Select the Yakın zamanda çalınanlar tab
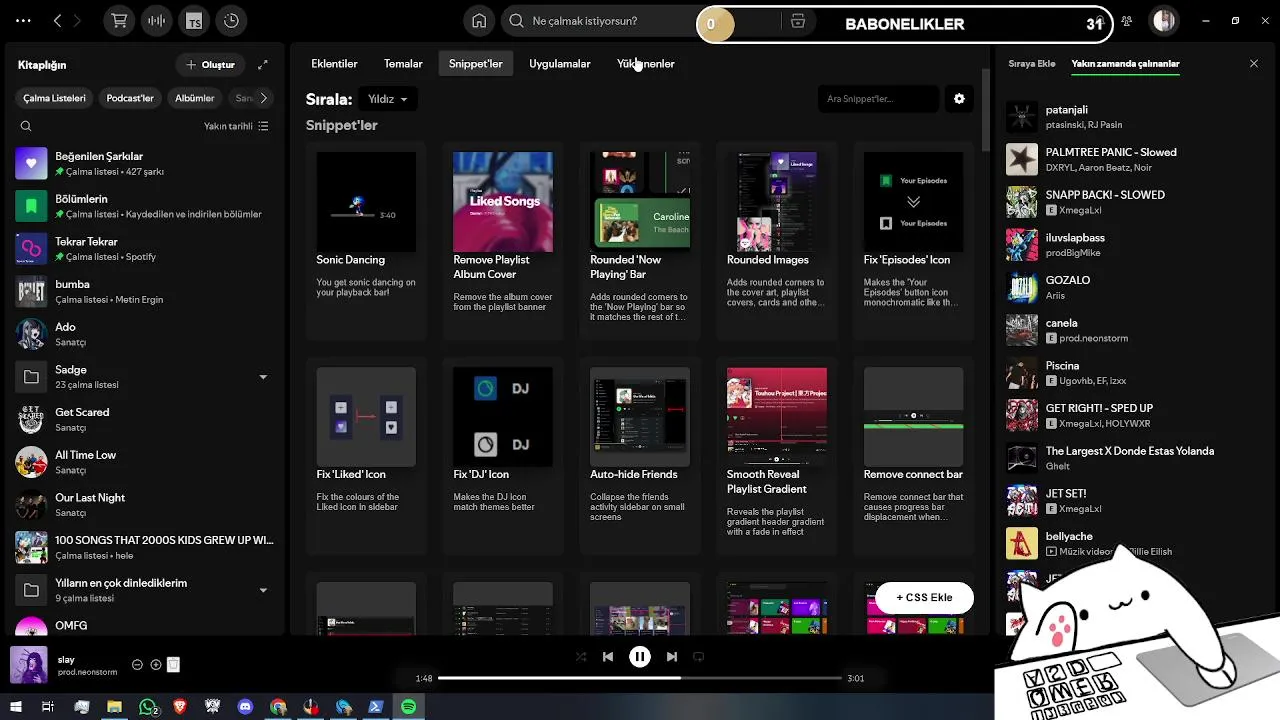 click(1126, 64)
